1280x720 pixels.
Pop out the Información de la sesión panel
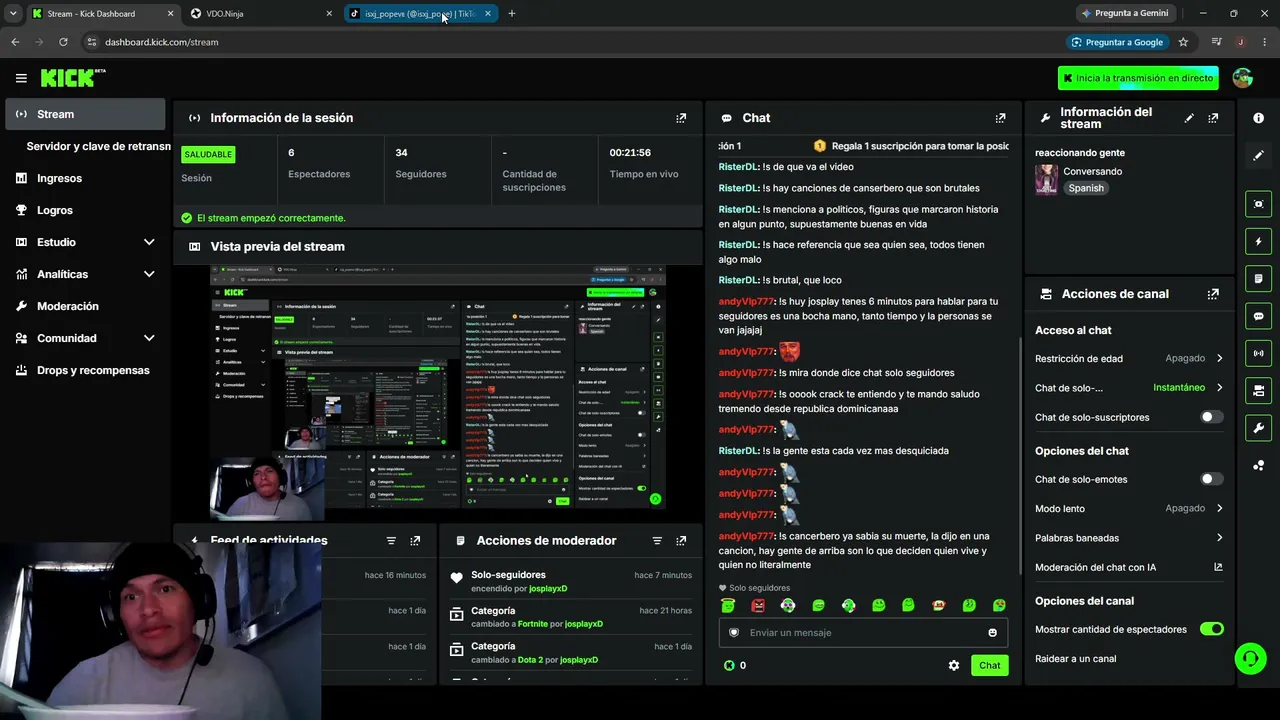pyautogui.click(x=681, y=118)
